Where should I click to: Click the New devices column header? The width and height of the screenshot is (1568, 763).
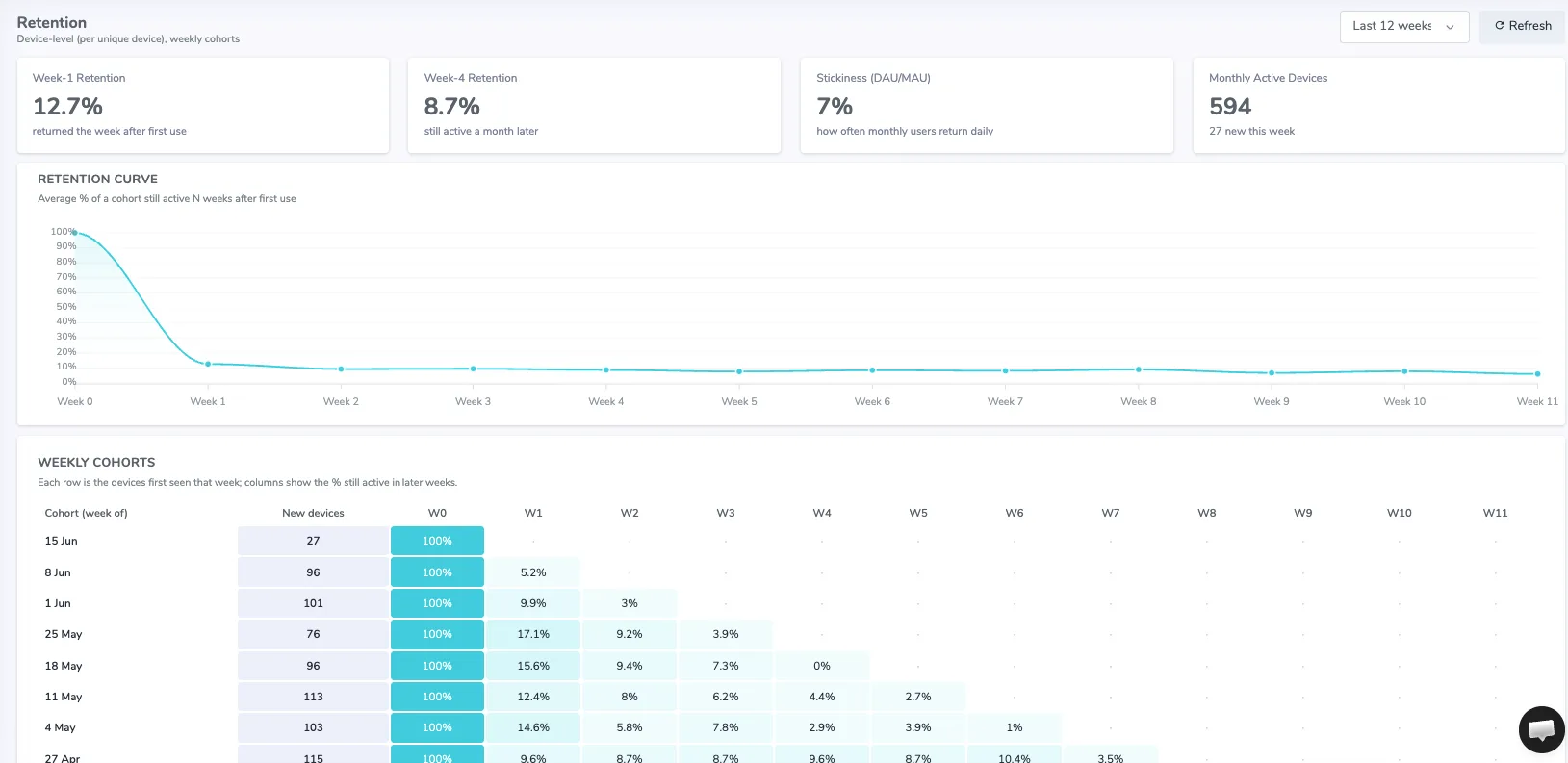pyautogui.click(x=313, y=513)
